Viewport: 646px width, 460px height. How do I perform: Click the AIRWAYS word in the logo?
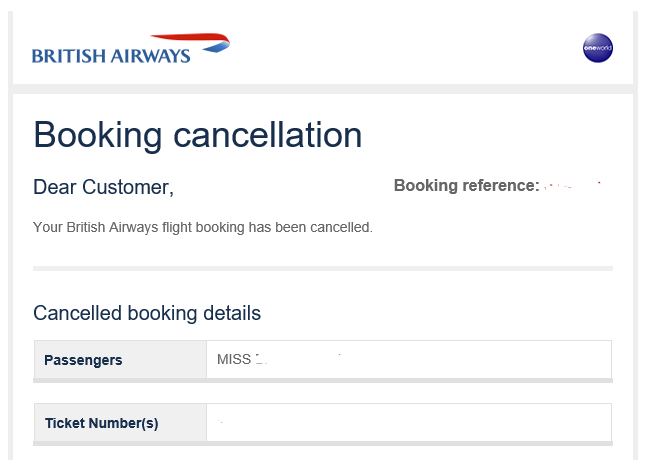pos(151,56)
